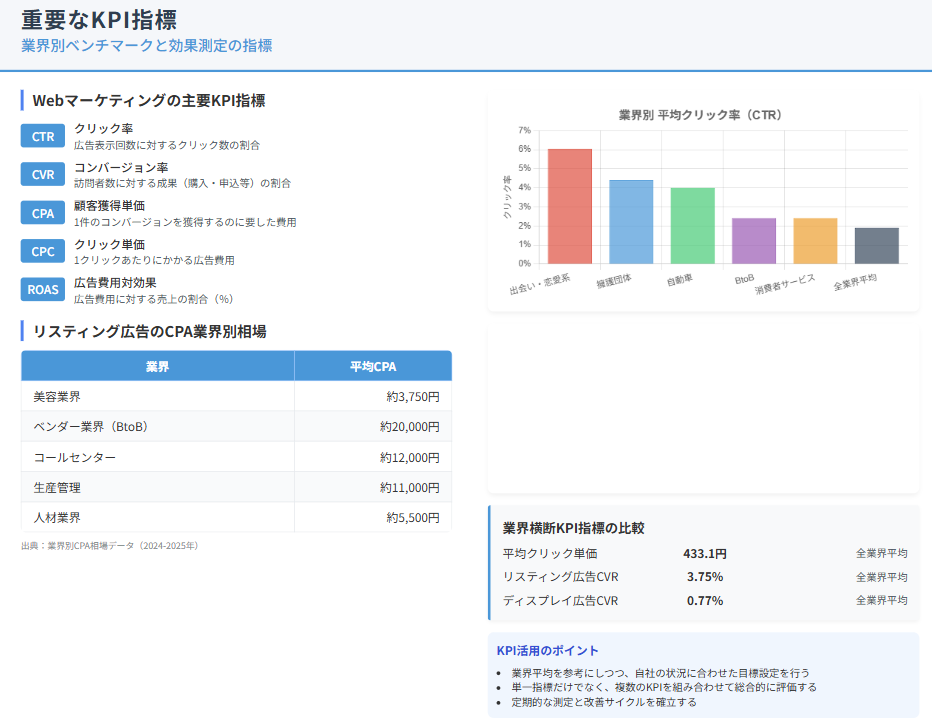Click the CTR badge
The height and width of the screenshot is (727, 932).
click(x=43, y=137)
